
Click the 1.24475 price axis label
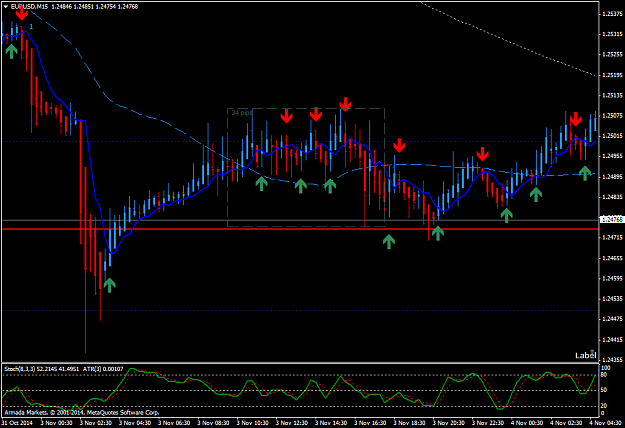tap(612, 319)
